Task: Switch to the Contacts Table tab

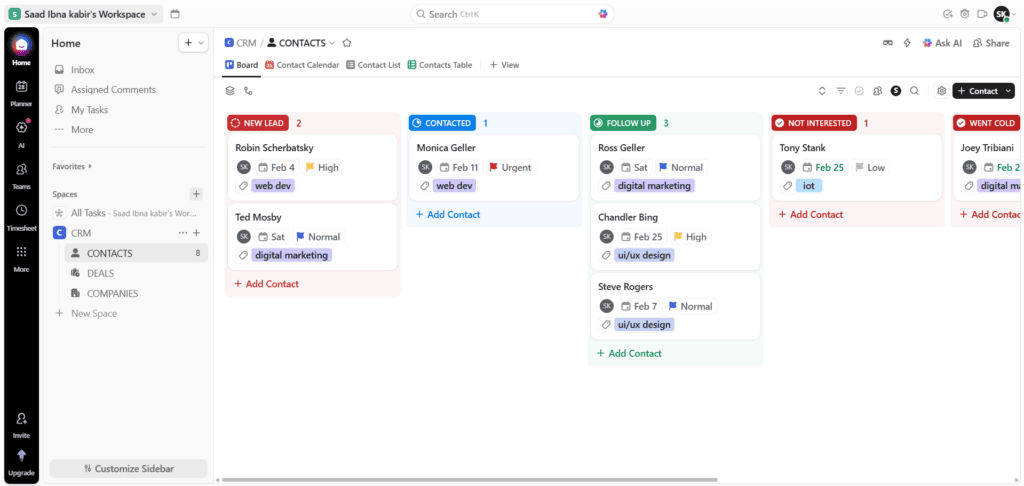Action: click(x=440, y=65)
